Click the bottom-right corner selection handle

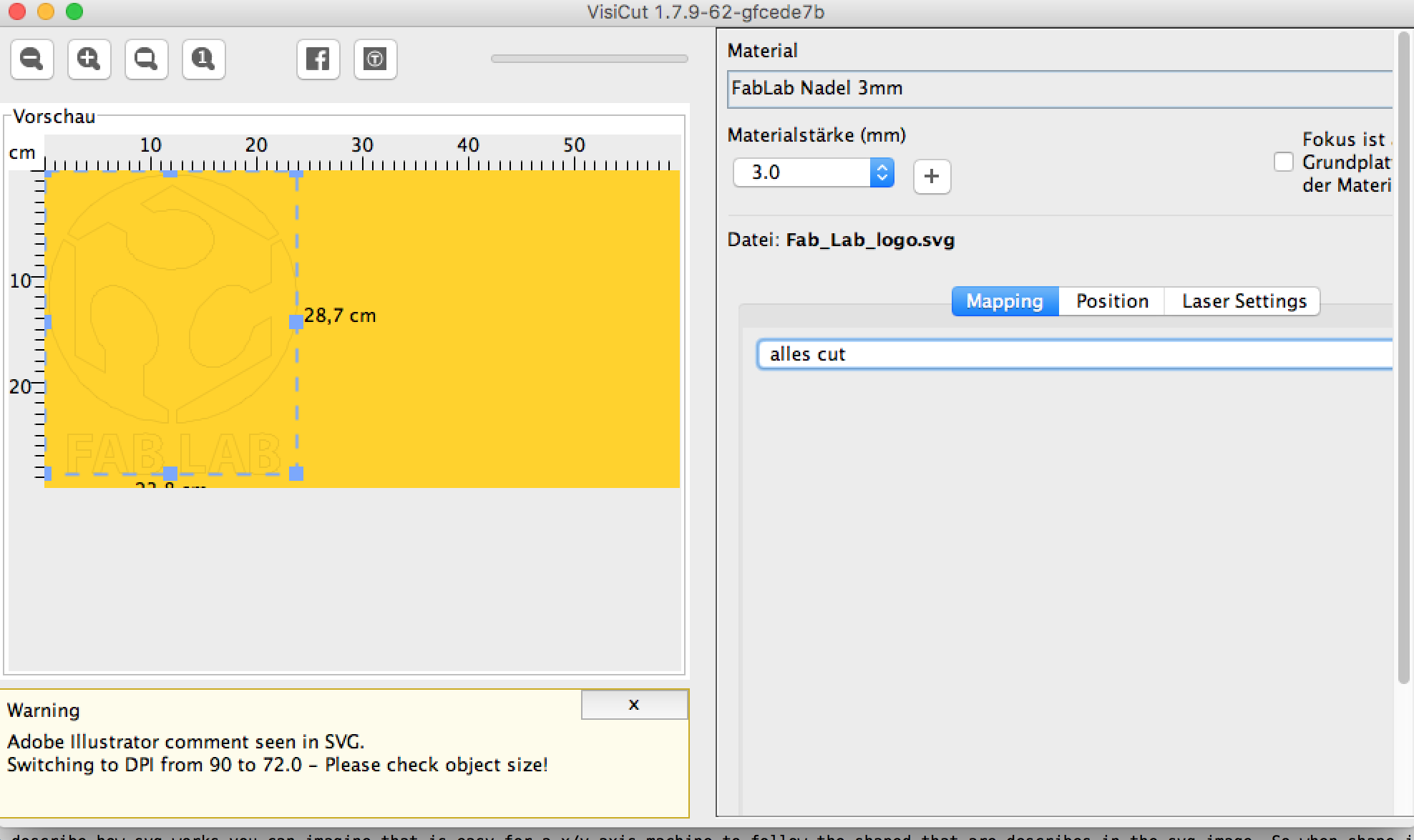(296, 474)
